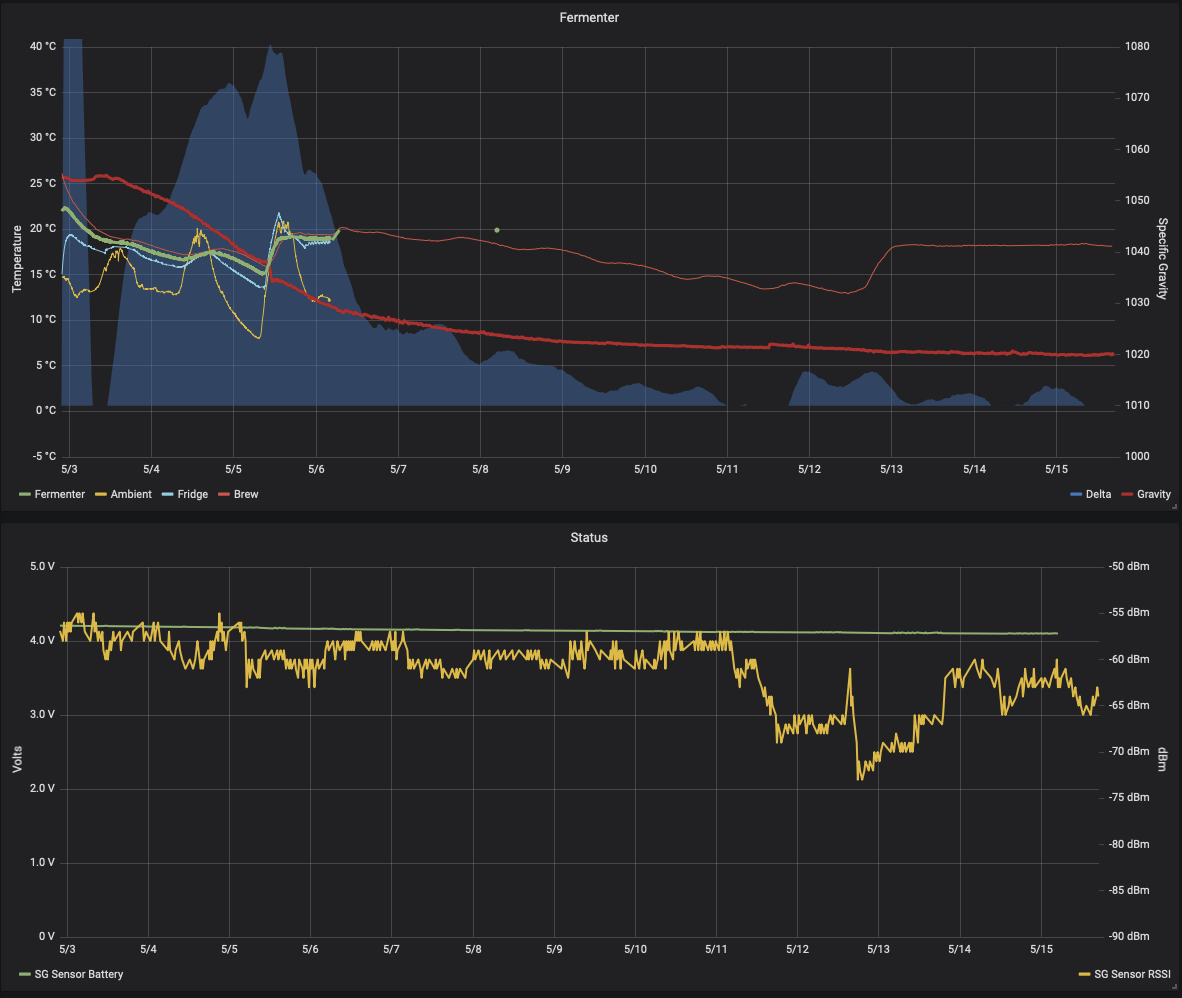1182x998 pixels.
Task: Toggle the SG Sensor Battery legend label
Action: pyautogui.click(x=78, y=974)
